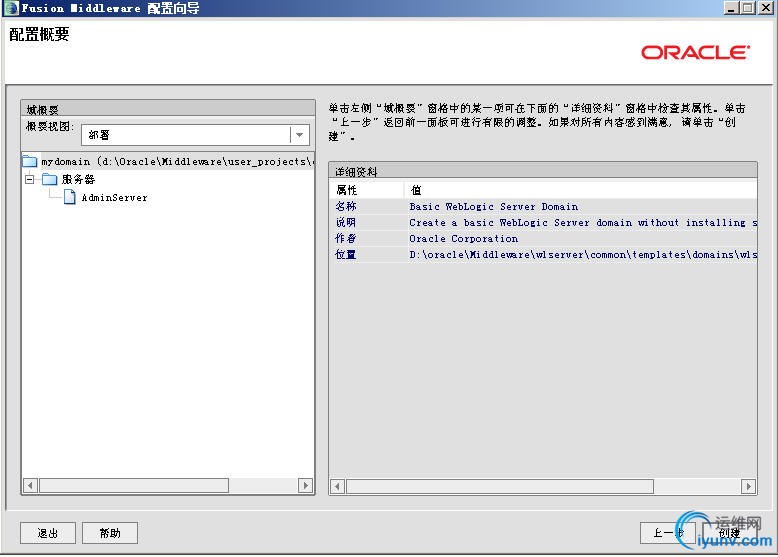Viewport: 778px width, 557px height.
Task: Click left scroll arrow in domain summary pane
Action: pos(30,485)
